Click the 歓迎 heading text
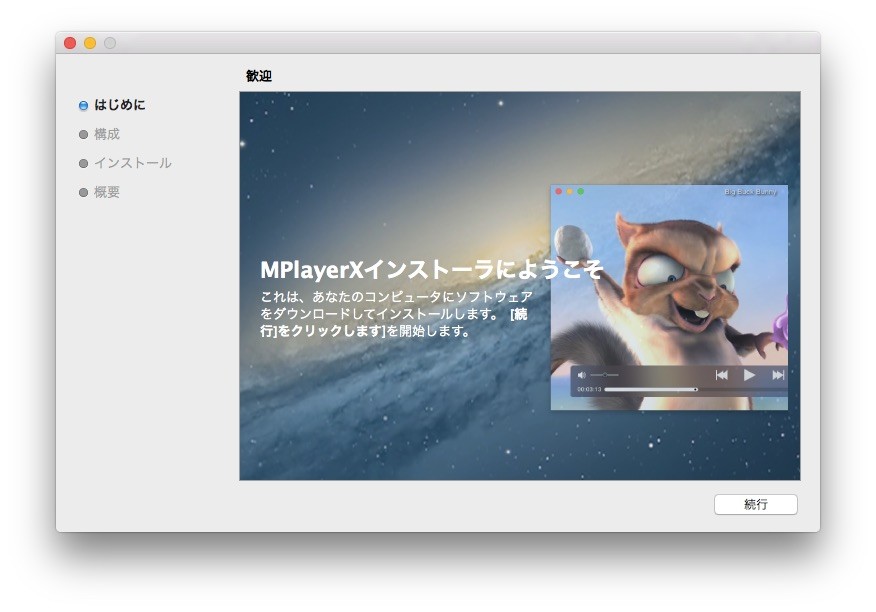This screenshot has width=876, height=612. [x=259, y=75]
